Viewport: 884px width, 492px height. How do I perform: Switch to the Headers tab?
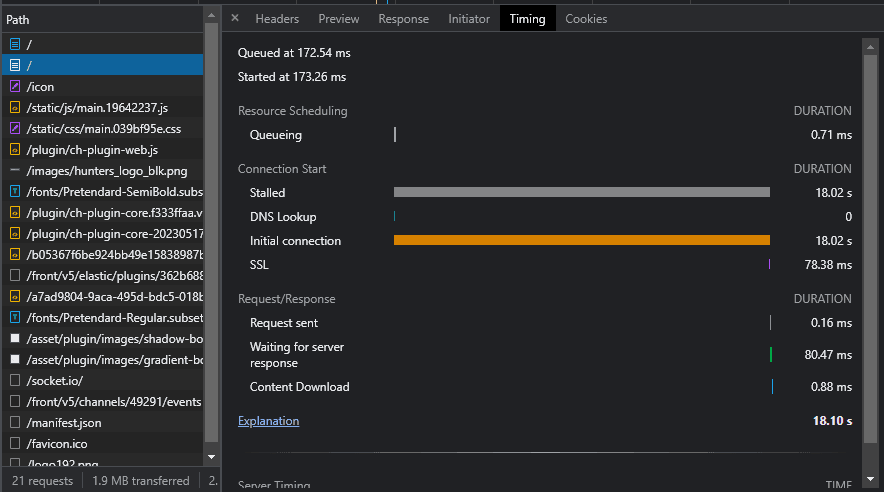tap(277, 19)
